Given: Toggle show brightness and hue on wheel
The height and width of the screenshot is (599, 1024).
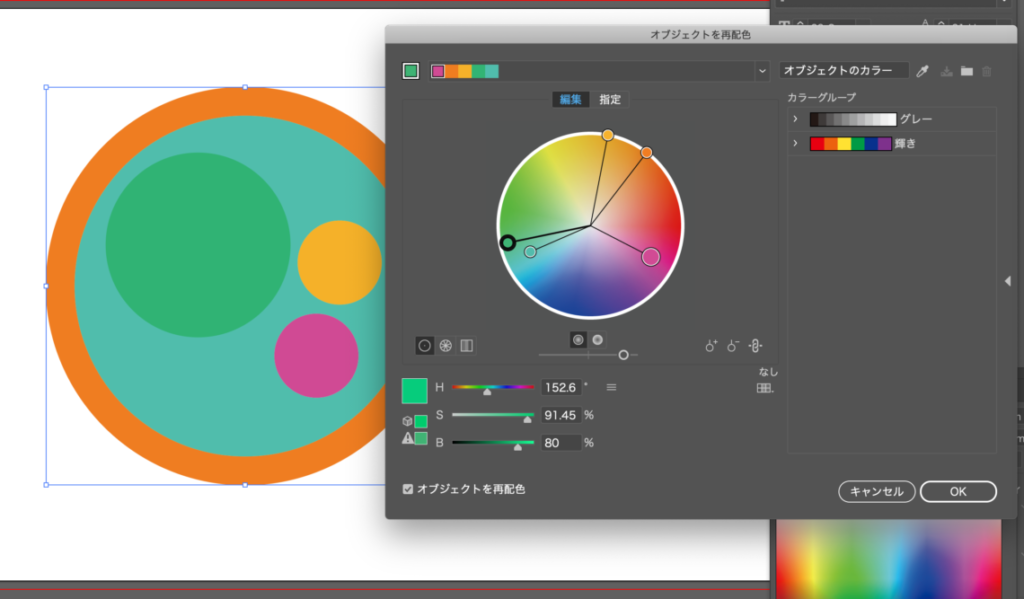Looking at the screenshot, I should click(x=597, y=340).
